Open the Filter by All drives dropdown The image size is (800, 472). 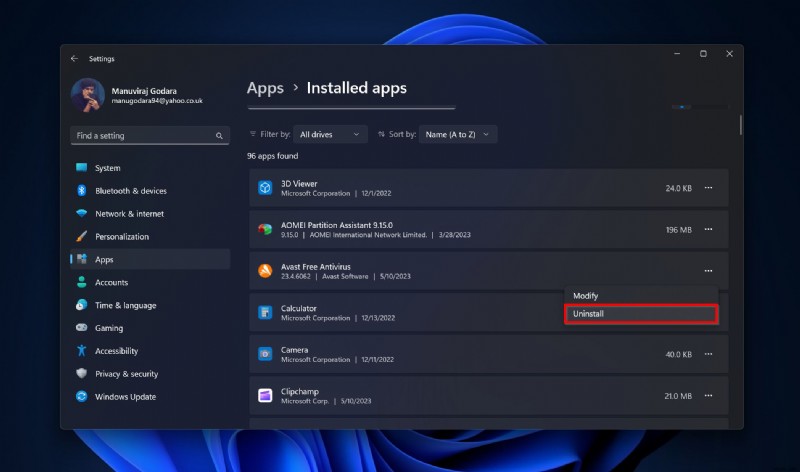[330, 134]
